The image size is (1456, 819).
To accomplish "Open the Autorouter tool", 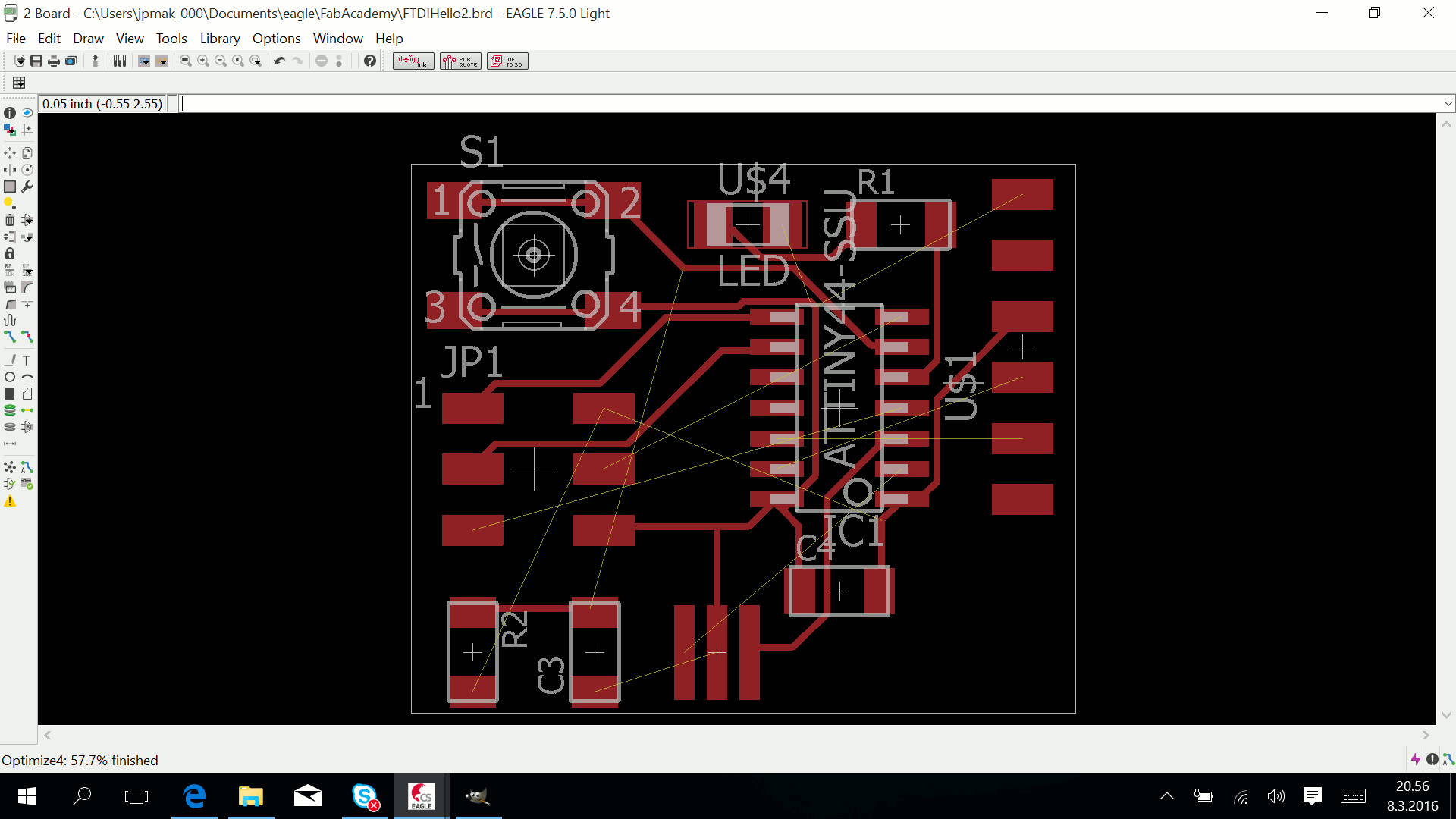I will (x=27, y=467).
